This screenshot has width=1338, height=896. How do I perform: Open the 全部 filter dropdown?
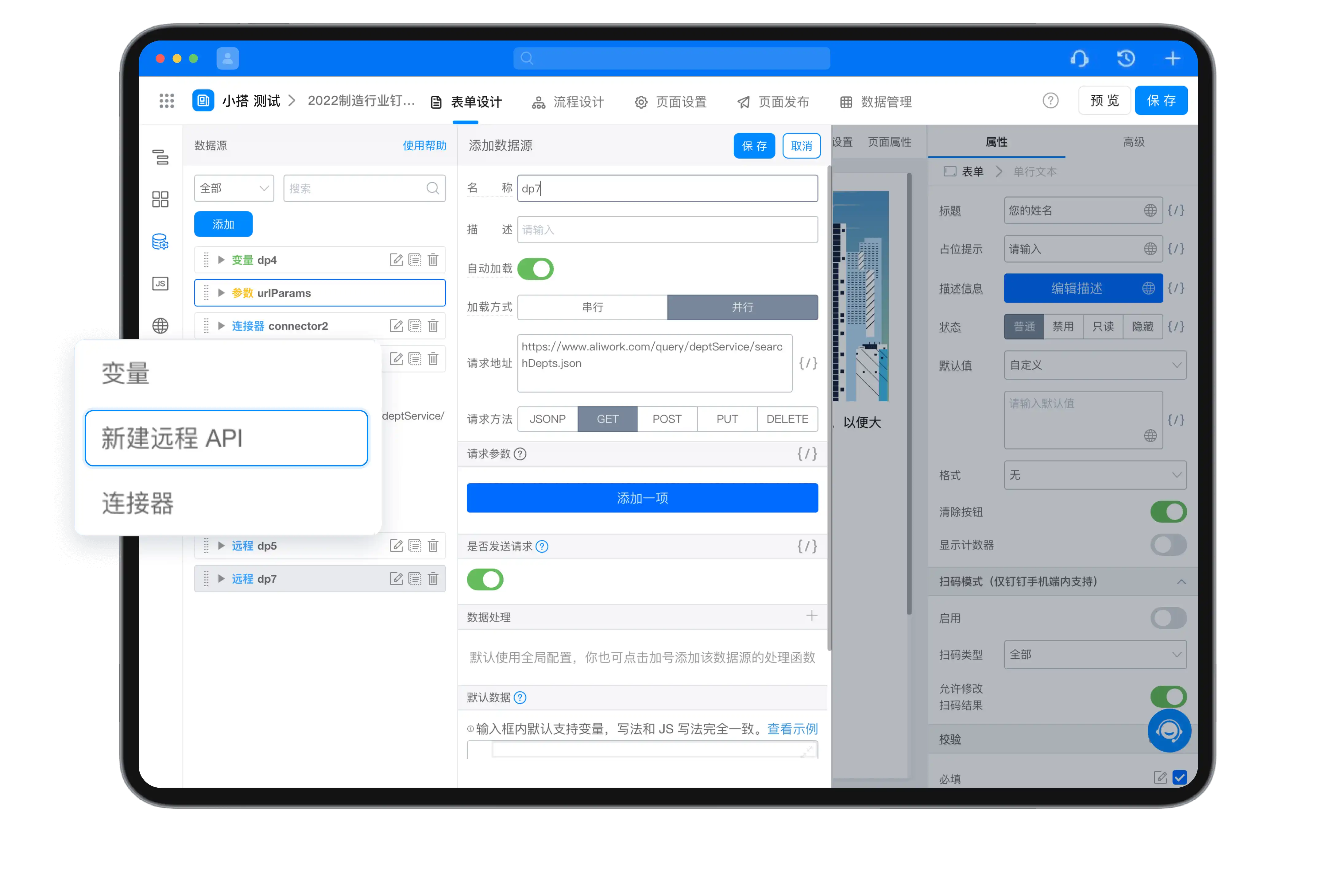point(234,188)
